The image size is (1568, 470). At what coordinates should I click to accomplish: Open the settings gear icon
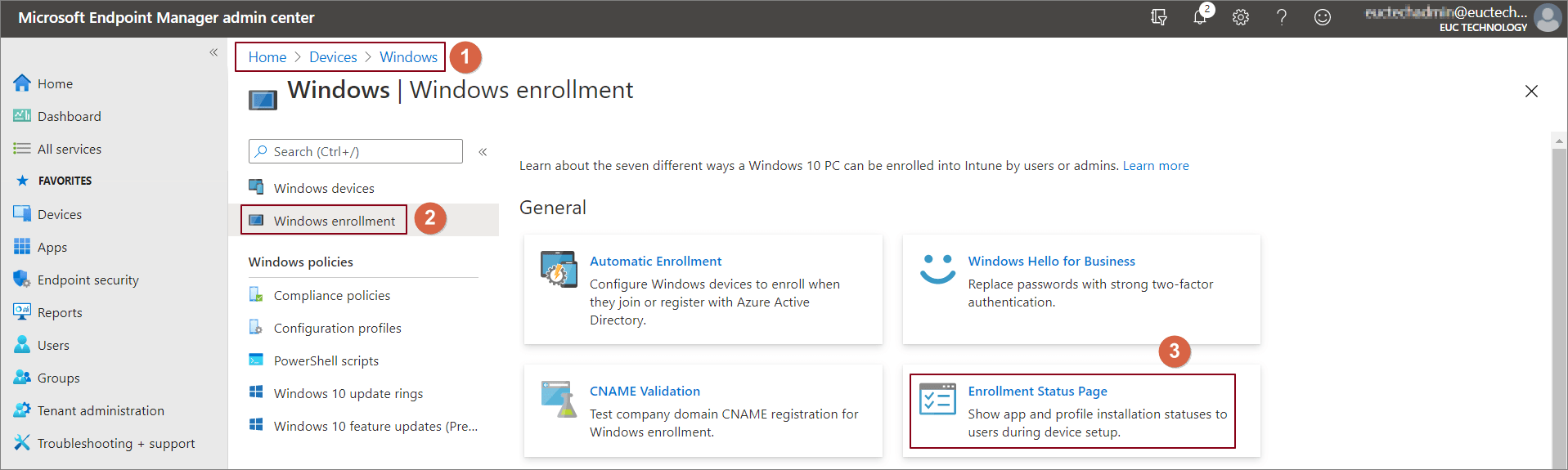coord(1241,17)
